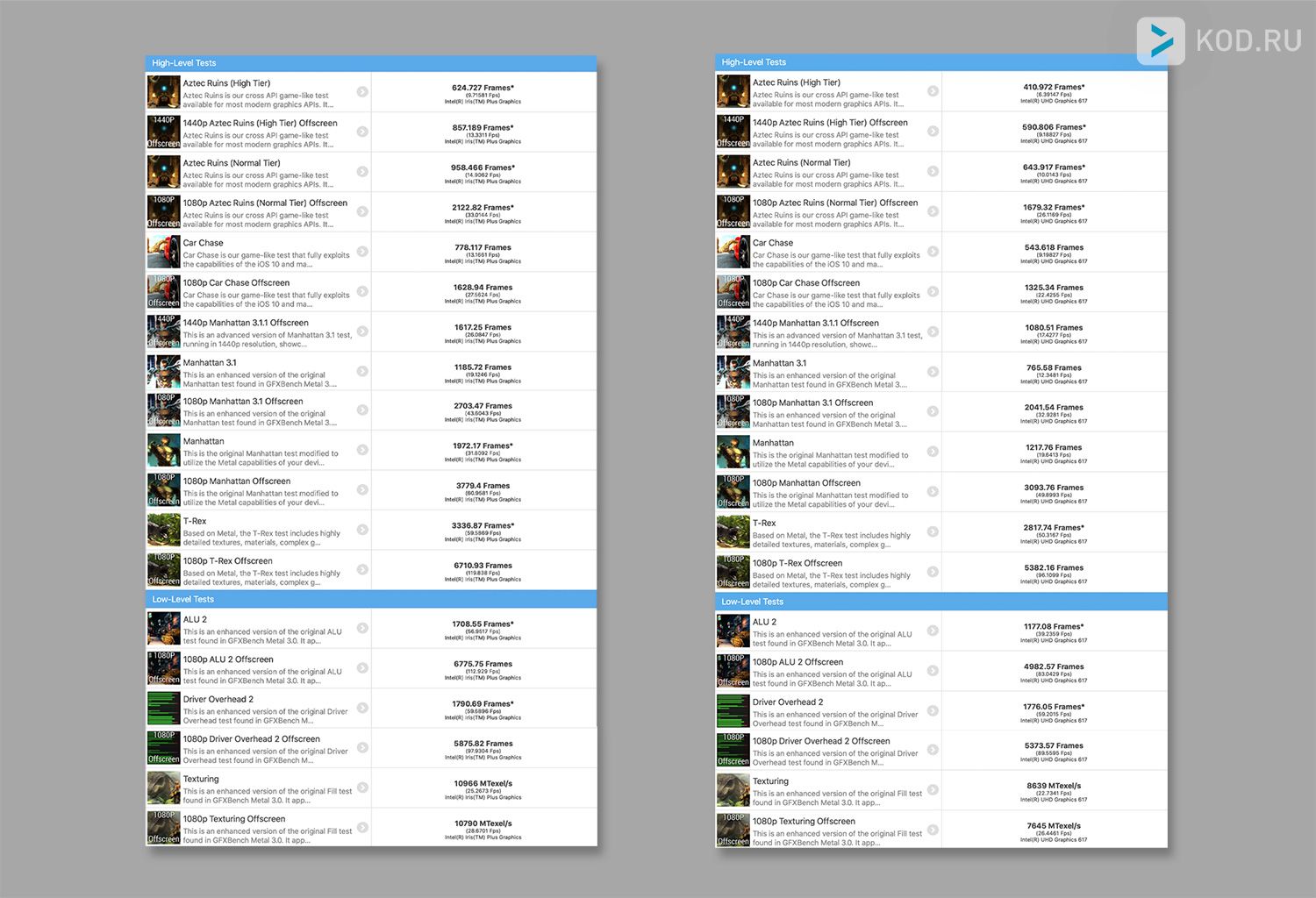Open details arrow for Car Chase in UHD 617 panel
Viewport: 1316px width, 898px height.
(x=933, y=252)
